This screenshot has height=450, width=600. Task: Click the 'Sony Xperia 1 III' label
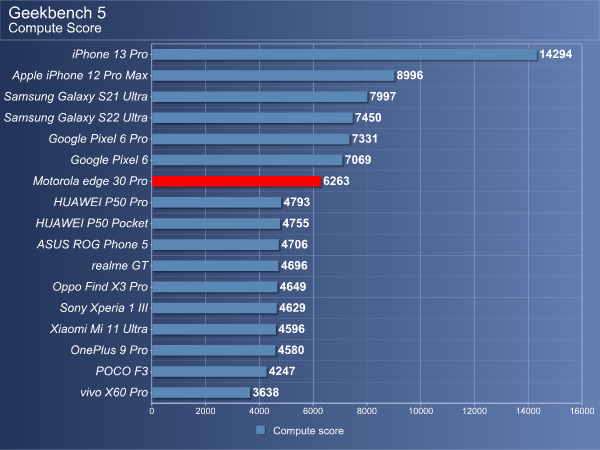(104, 308)
